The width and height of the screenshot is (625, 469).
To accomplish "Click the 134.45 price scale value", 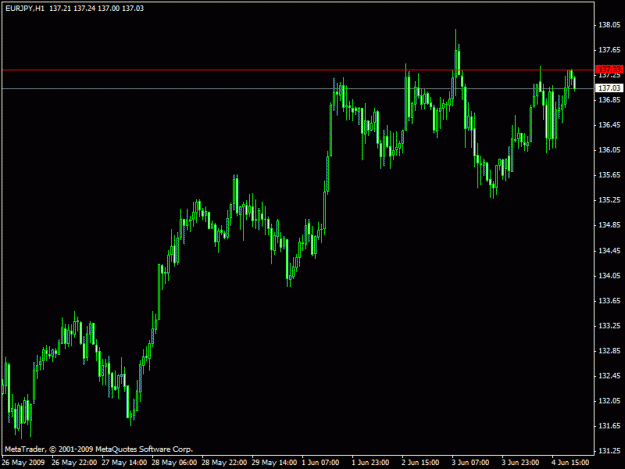I will (609, 251).
